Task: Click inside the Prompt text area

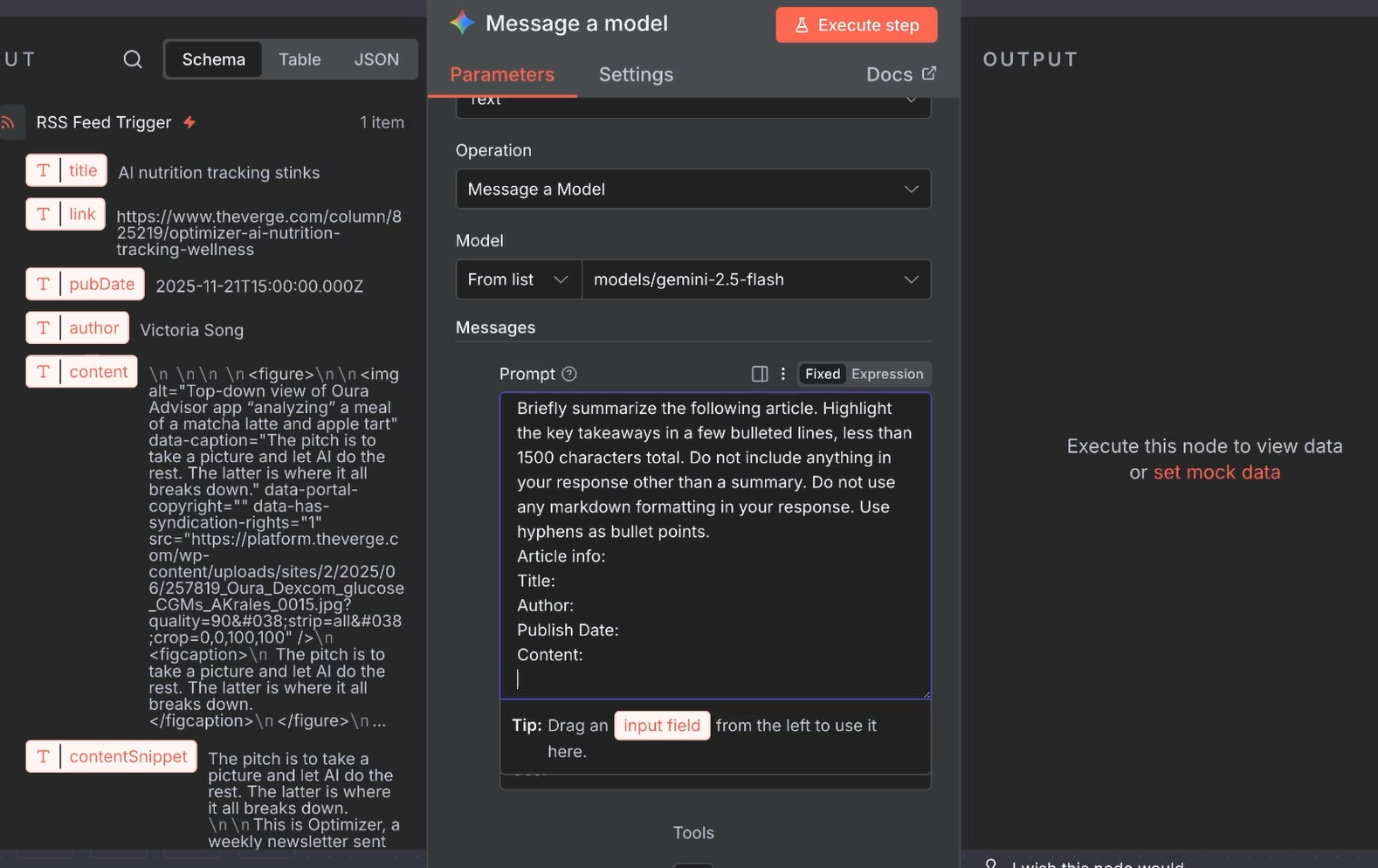Action: coord(715,546)
